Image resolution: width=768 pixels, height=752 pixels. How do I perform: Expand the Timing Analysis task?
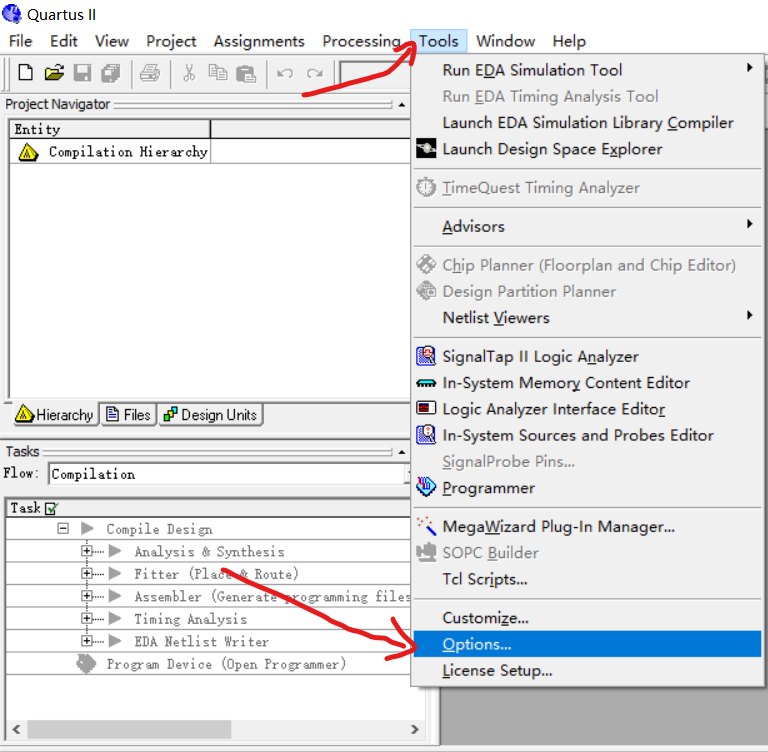87,619
